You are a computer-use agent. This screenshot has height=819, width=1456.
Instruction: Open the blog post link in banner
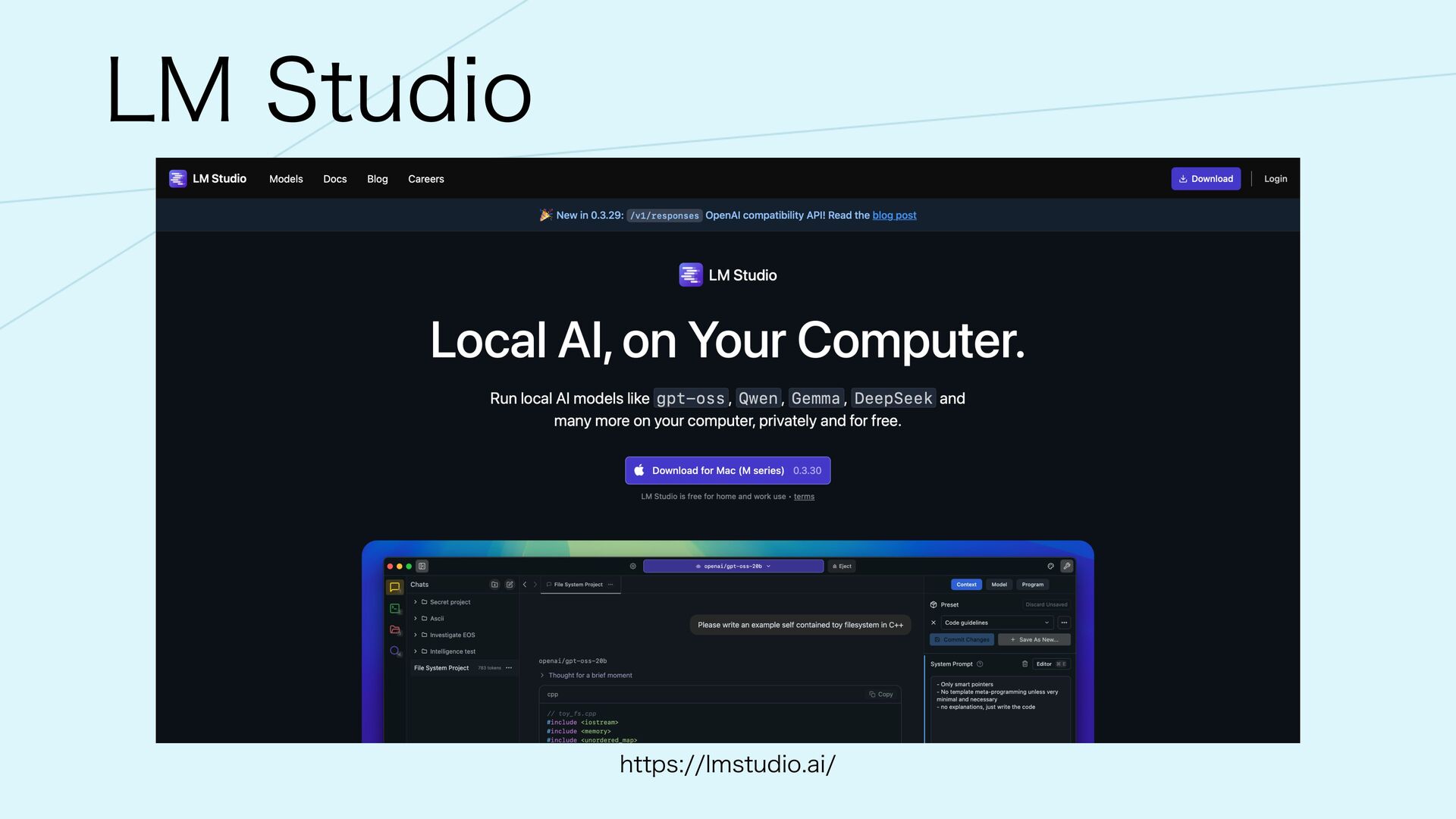coord(894,215)
